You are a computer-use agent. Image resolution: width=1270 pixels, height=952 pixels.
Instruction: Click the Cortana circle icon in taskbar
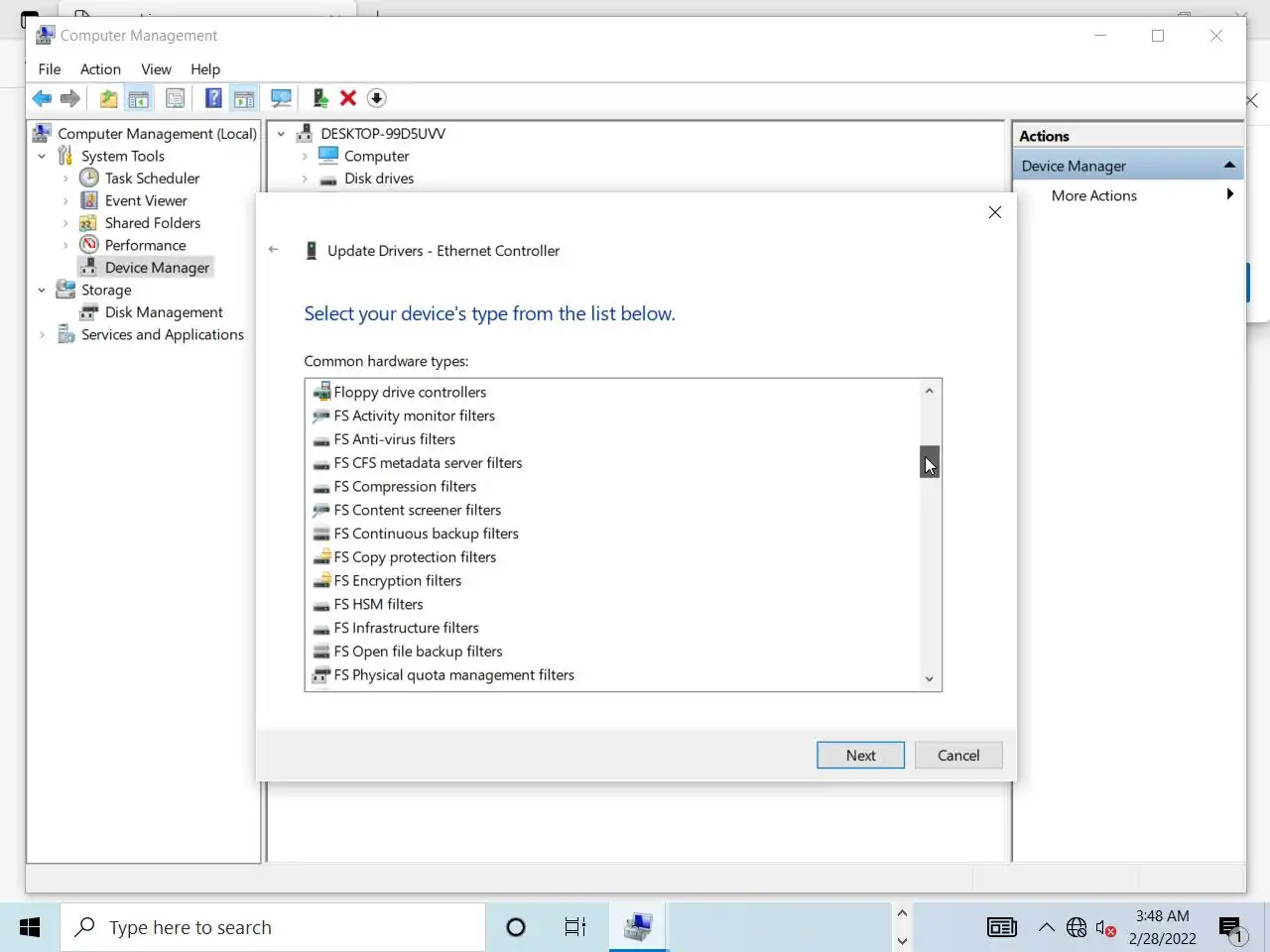(516, 927)
